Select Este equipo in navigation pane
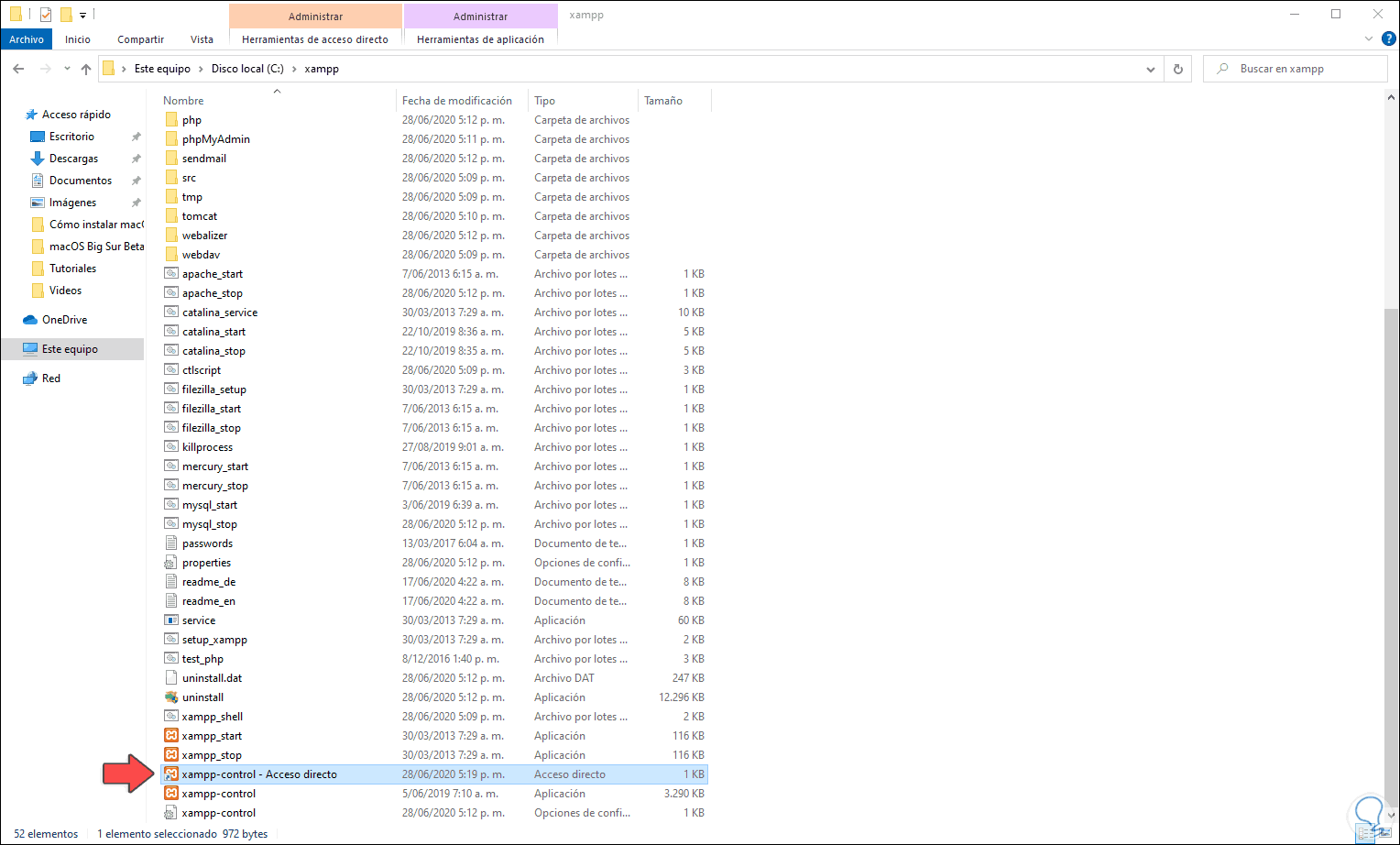The width and height of the screenshot is (1400, 845). pyautogui.click(x=71, y=349)
